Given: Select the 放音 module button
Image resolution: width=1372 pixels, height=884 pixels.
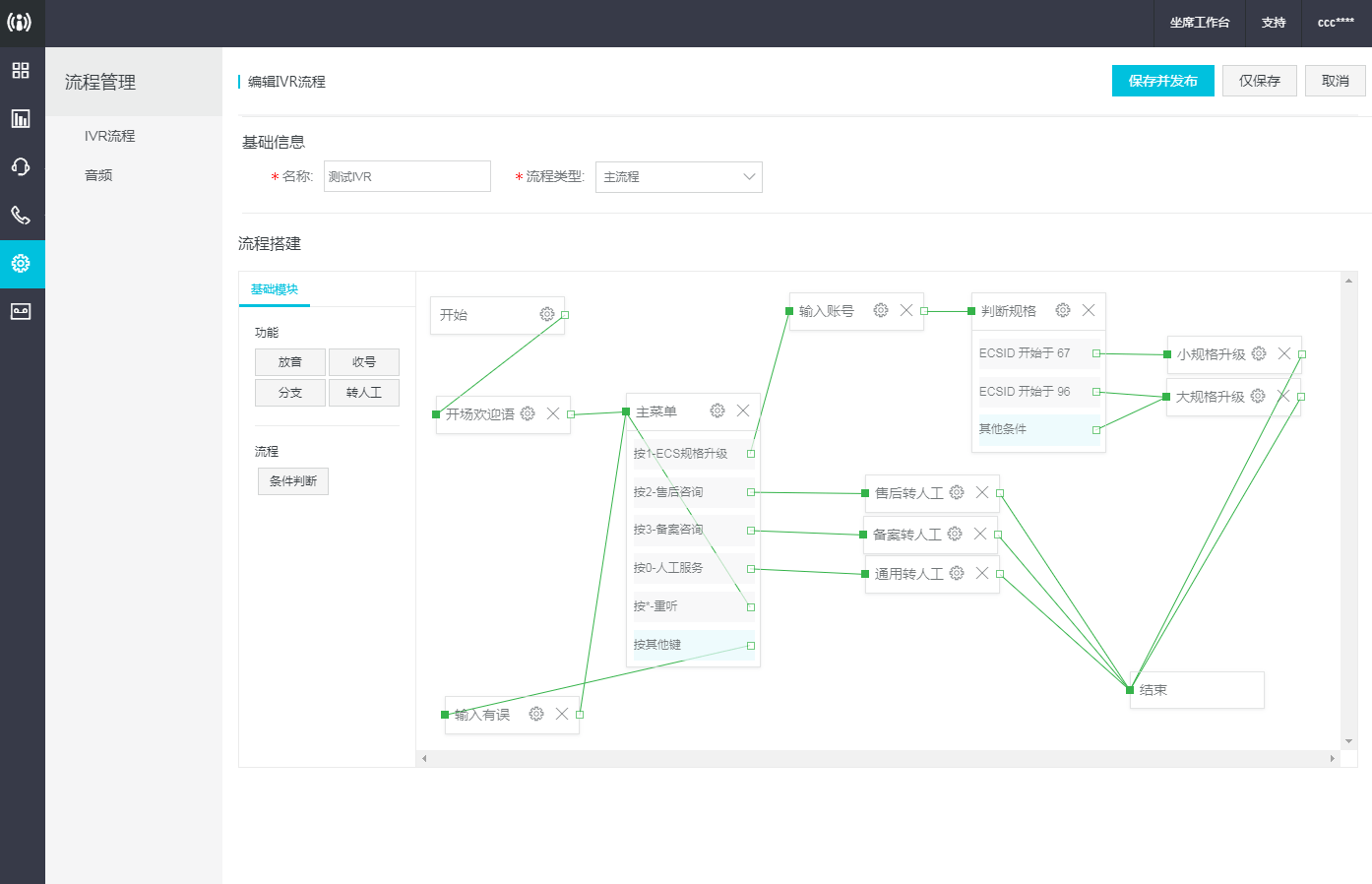Looking at the screenshot, I should (x=290, y=362).
